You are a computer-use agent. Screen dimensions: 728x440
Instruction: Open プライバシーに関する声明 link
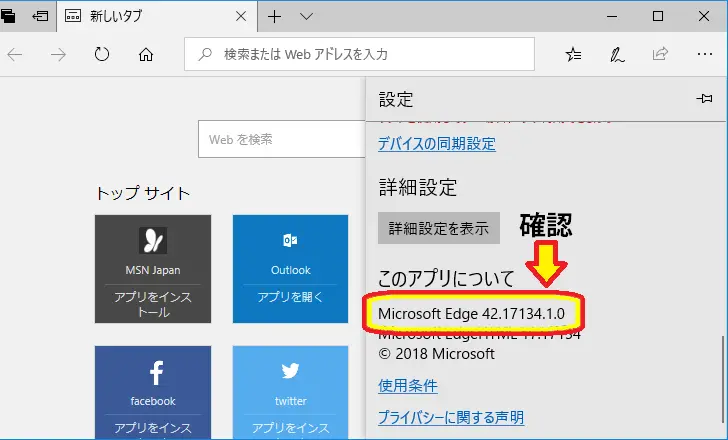pos(451,417)
